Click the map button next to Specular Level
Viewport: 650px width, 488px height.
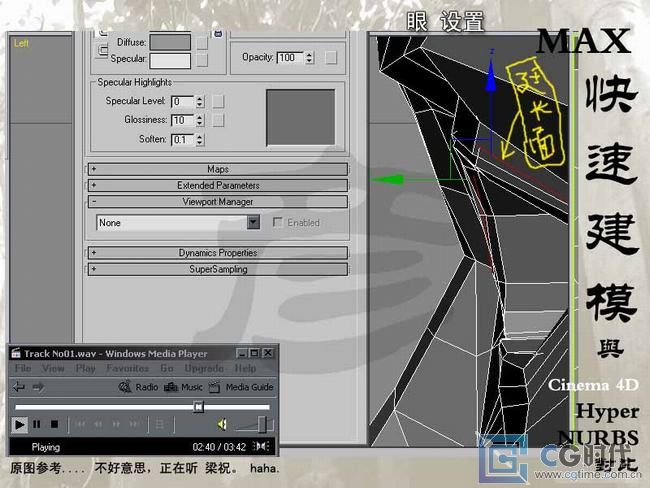218,101
